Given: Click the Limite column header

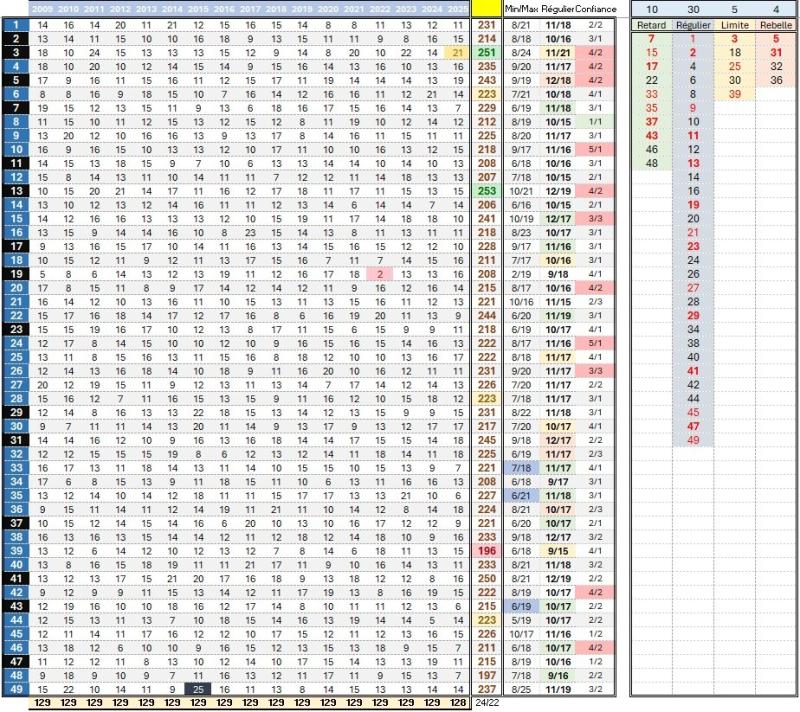Looking at the screenshot, I should click(735, 24).
